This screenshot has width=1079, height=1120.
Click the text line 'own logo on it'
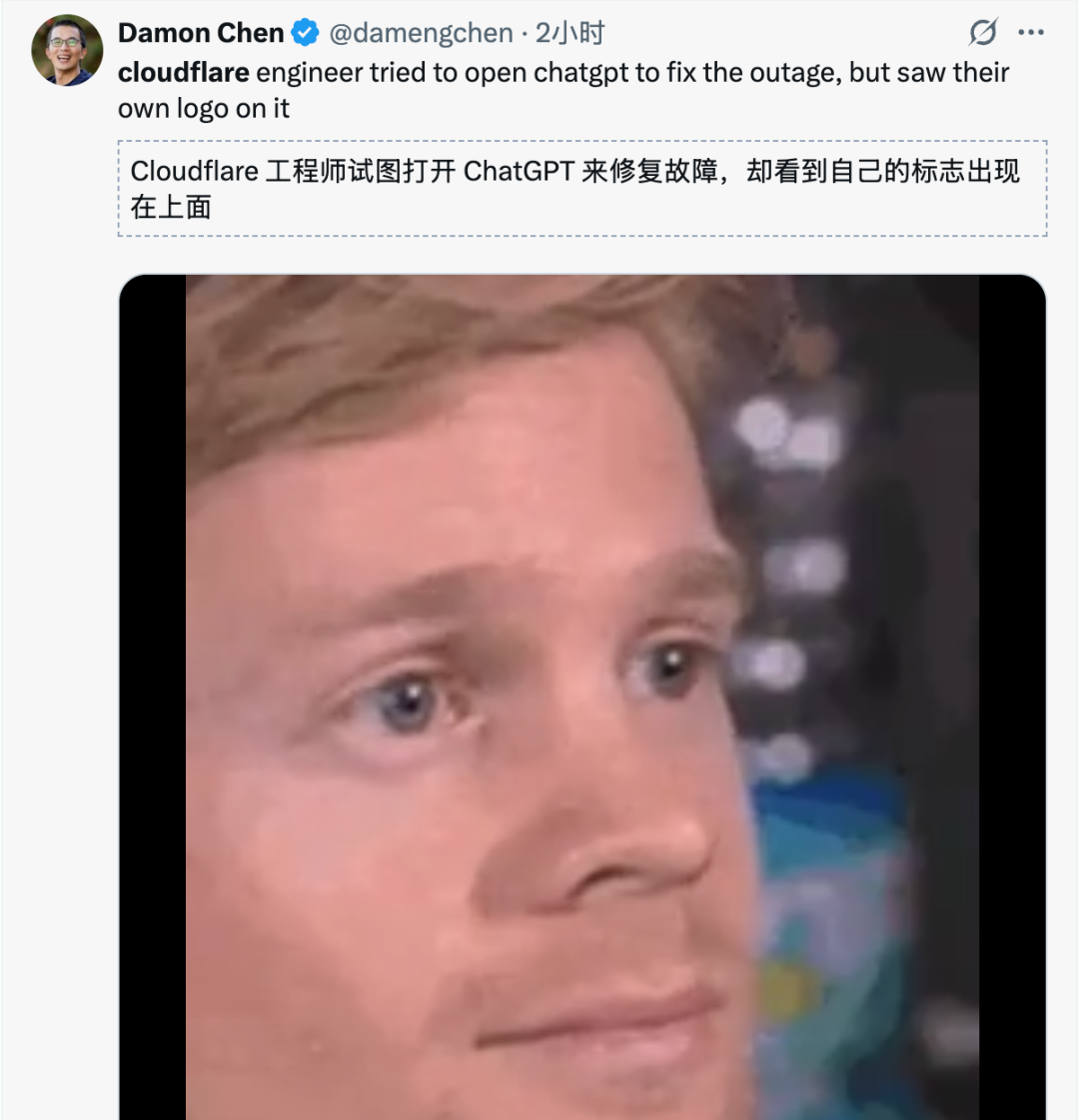coord(204,109)
